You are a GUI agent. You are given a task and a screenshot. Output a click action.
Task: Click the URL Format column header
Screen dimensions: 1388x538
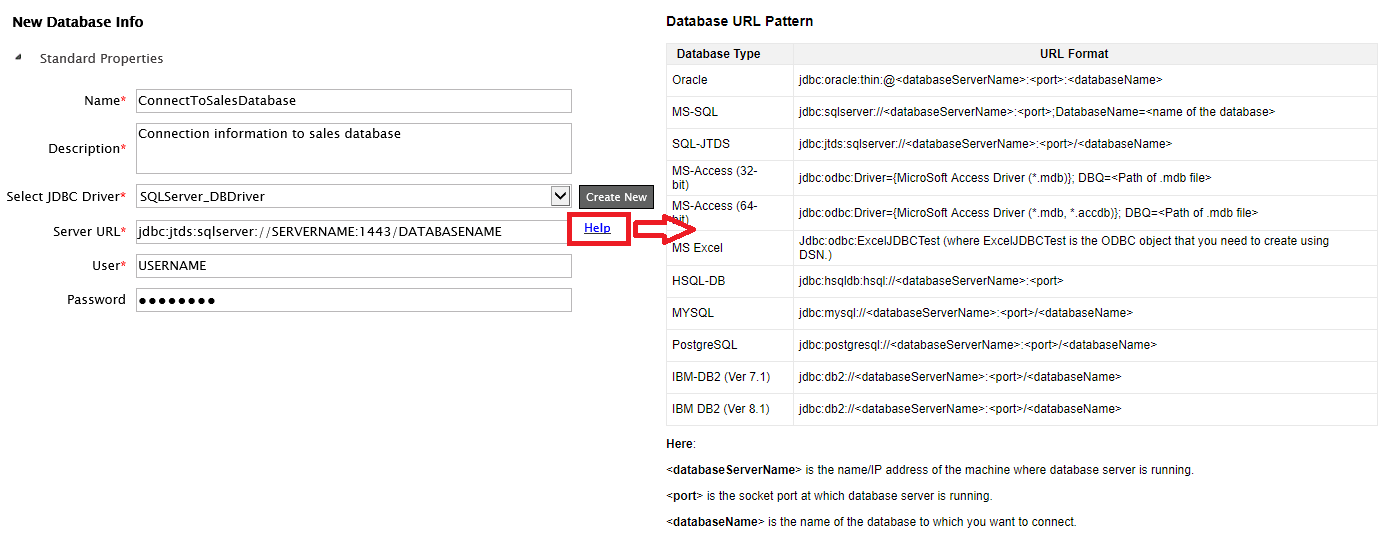point(1085,54)
